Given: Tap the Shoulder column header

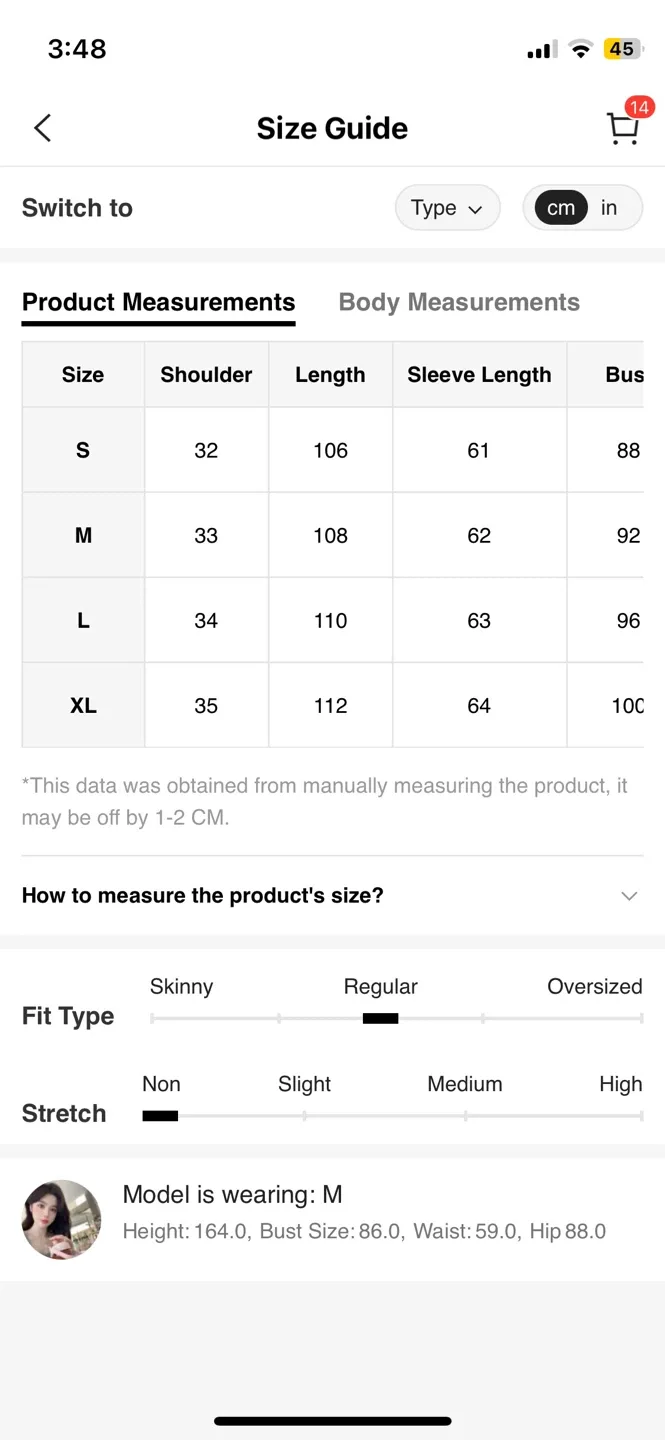Looking at the screenshot, I should pyautogui.click(x=206, y=375).
